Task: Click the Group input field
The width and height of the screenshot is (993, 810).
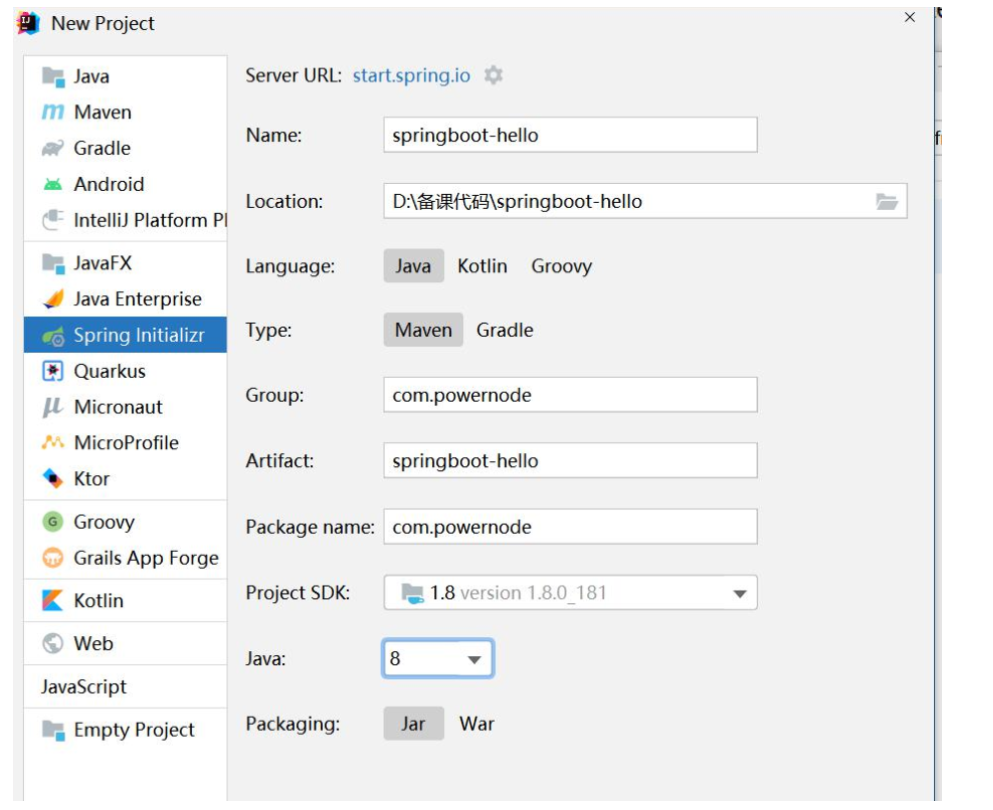Action: coord(571,395)
